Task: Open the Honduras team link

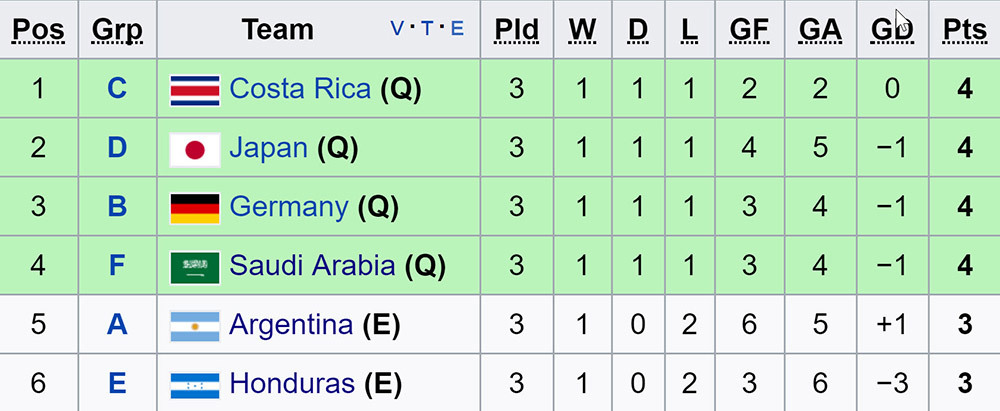Action: point(291,385)
